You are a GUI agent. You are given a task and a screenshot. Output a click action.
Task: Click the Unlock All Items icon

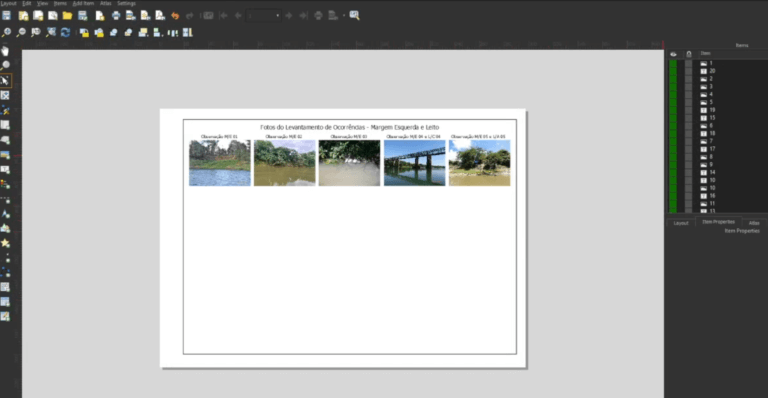99,33
